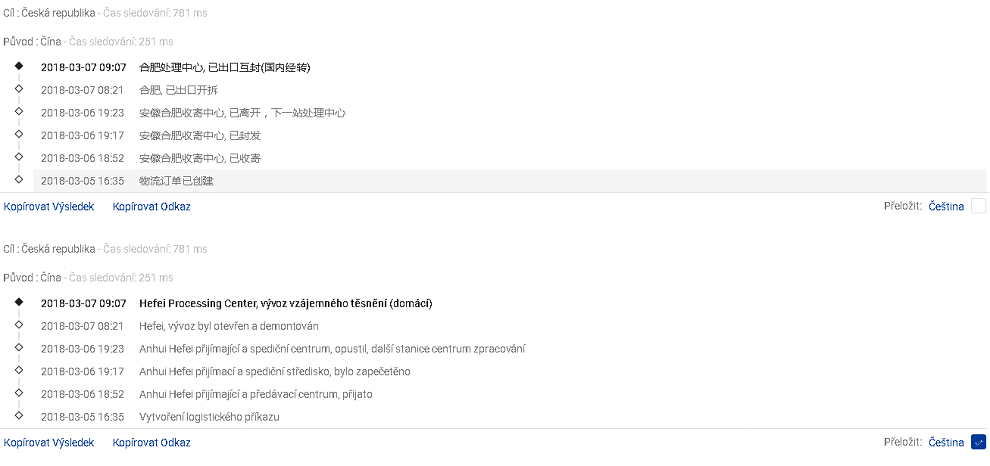Enable the unchecked Přeložit checkbox in the upper block

978,206
